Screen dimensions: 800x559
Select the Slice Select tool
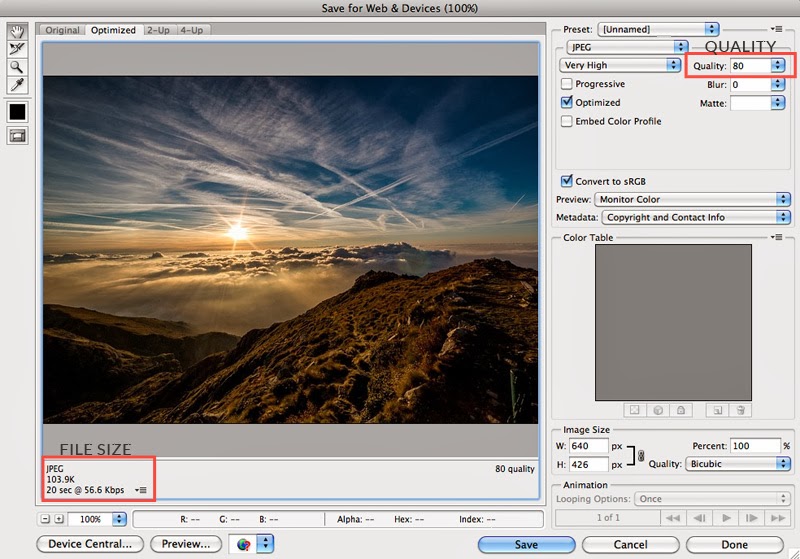coord(17,48)
